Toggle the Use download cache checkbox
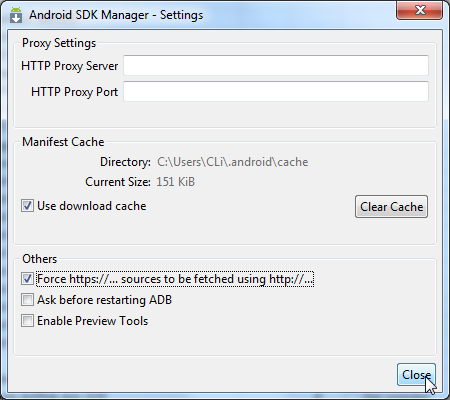 [x=27, y=206]
